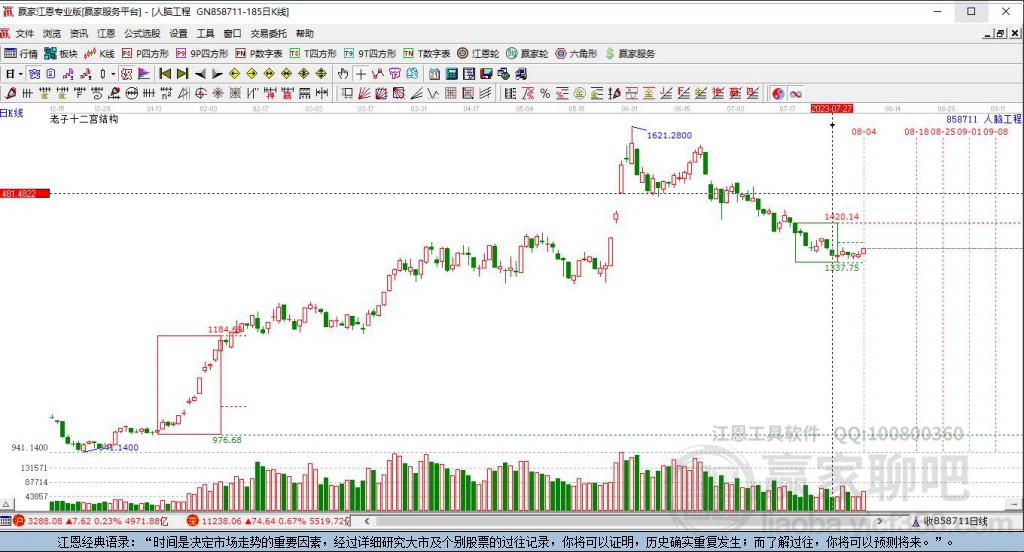
Task: Open the 江恩 menu
Action: pyautogui.click(x=106, y=33)
